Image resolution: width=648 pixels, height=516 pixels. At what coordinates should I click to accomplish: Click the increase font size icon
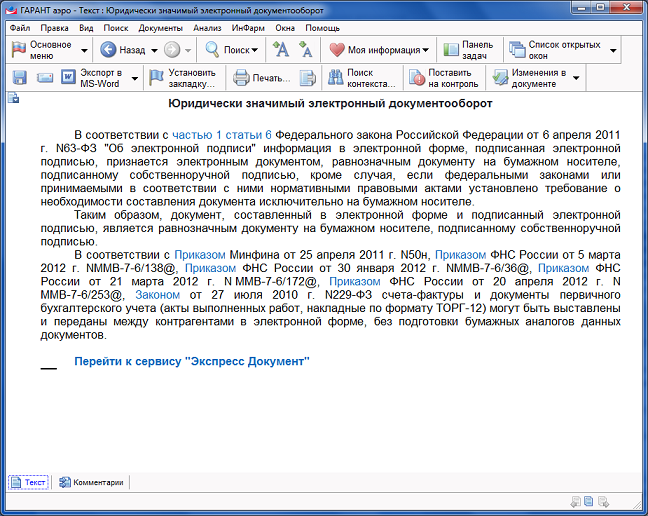[x=281, y=49]
